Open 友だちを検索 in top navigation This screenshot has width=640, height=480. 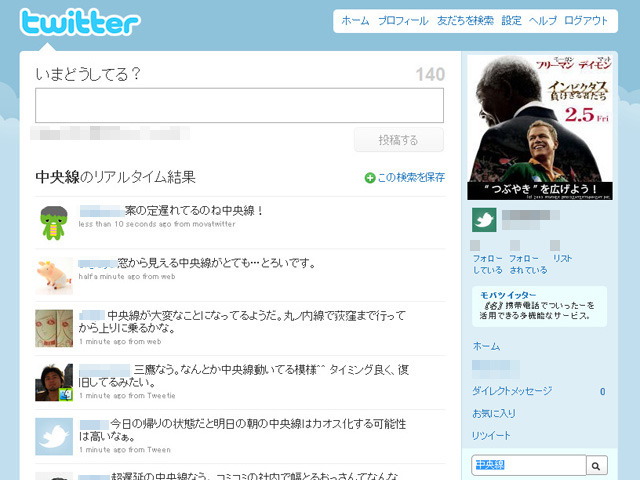point(465,21)
